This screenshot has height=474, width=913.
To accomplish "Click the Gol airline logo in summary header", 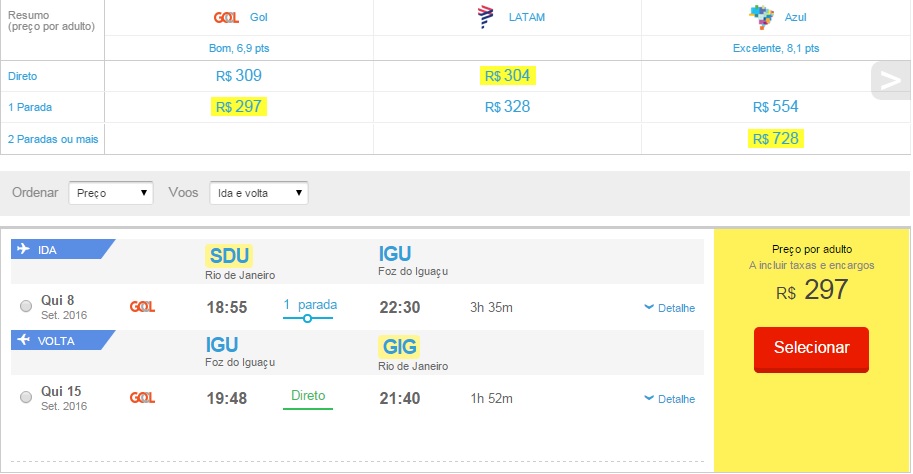I will pyautogui.click(x=226, y=17).
